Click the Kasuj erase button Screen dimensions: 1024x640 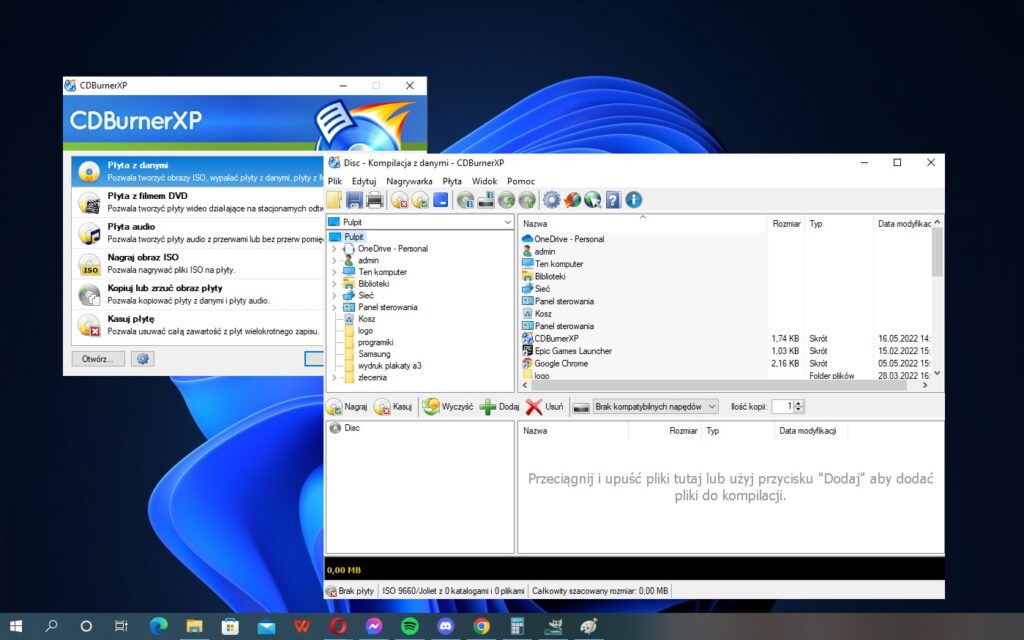(x=393, y=407)
